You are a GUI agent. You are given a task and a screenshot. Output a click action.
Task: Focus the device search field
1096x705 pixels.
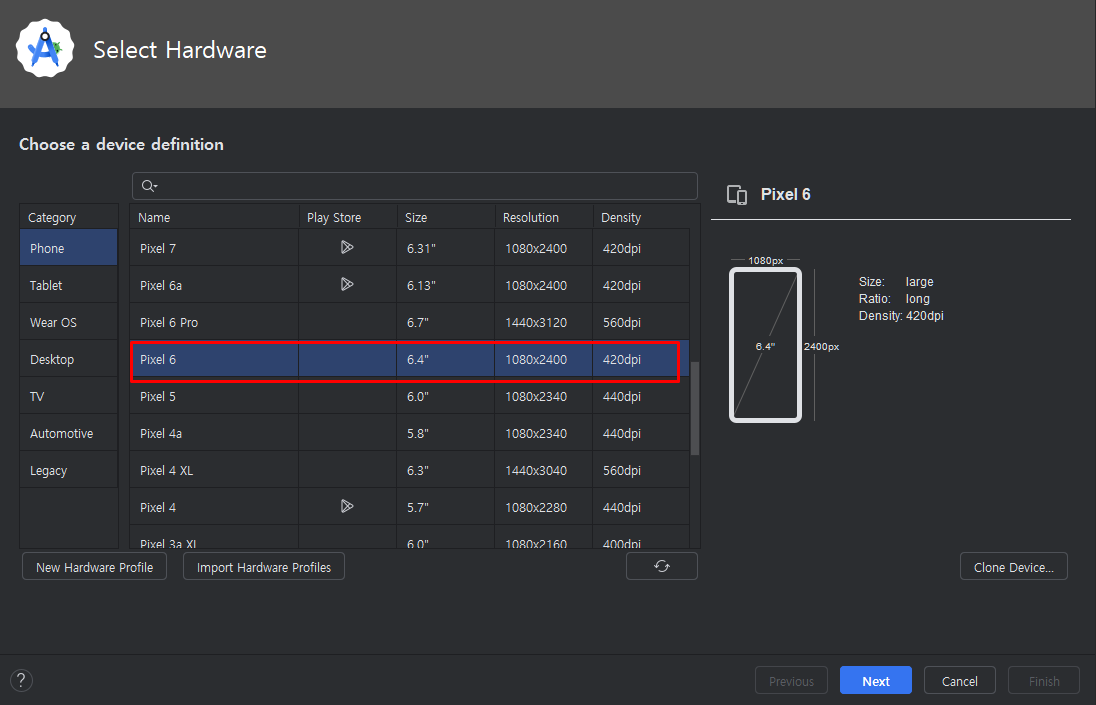point(414,186)
